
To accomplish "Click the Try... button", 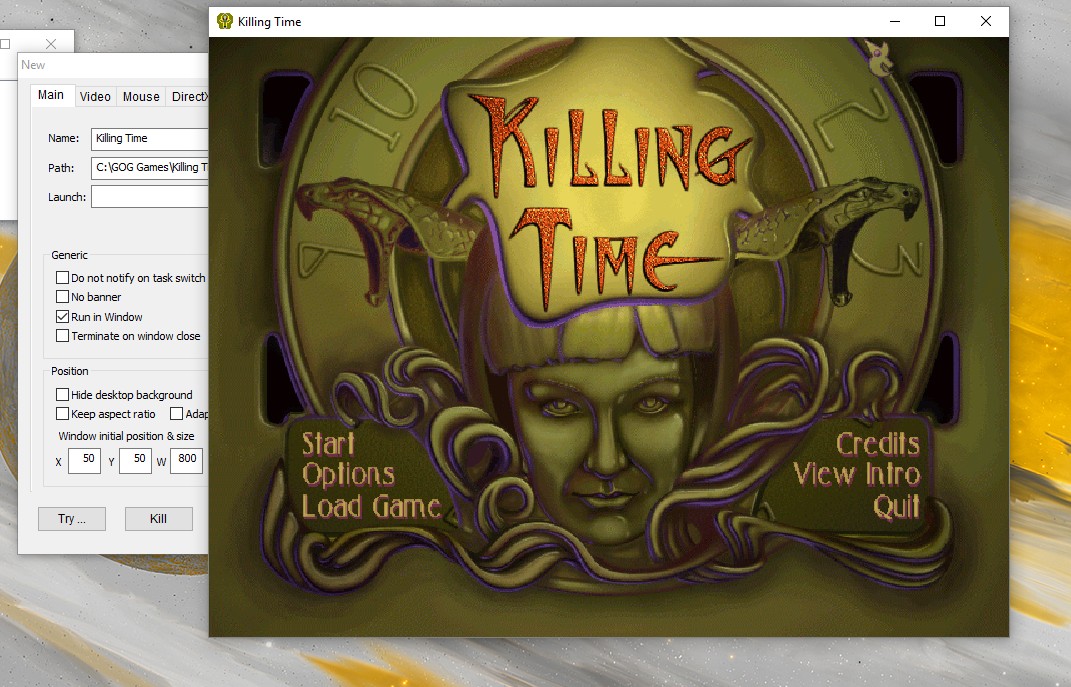I will (72, 519).
